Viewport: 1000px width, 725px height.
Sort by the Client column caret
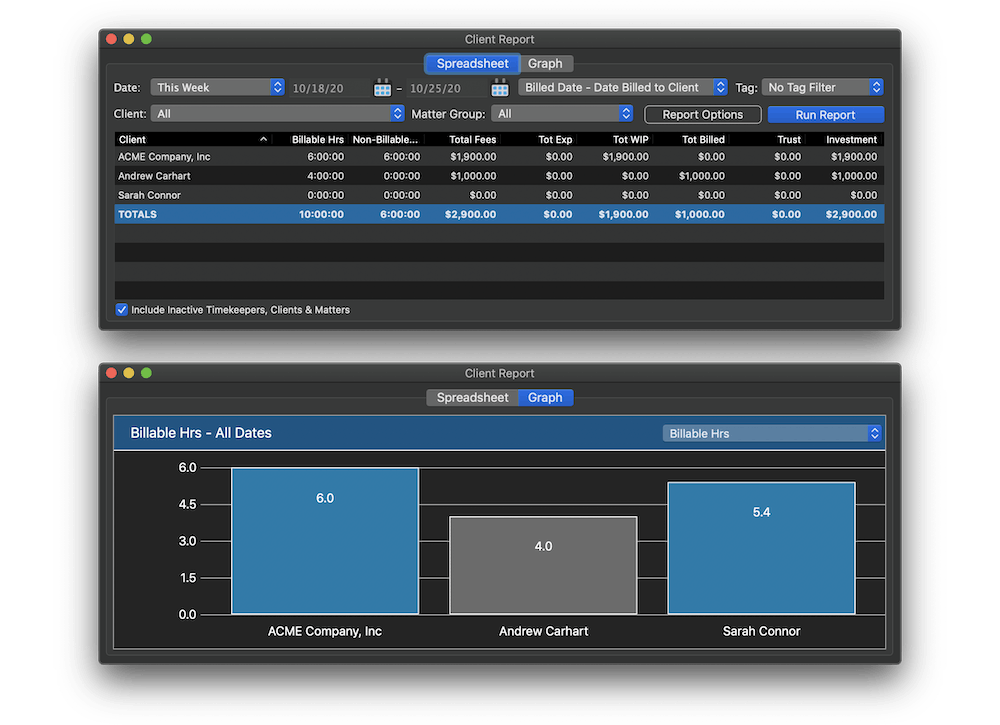[263, 139]
